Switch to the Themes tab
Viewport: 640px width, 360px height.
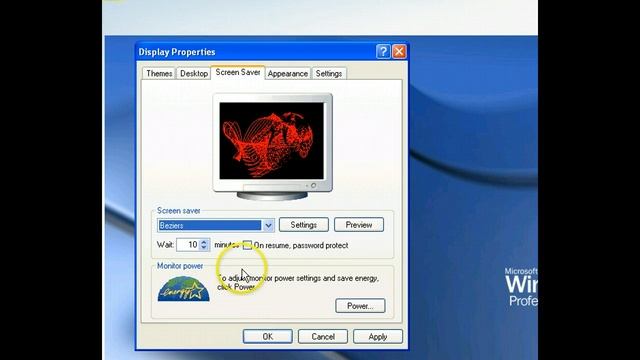point(159,73)
